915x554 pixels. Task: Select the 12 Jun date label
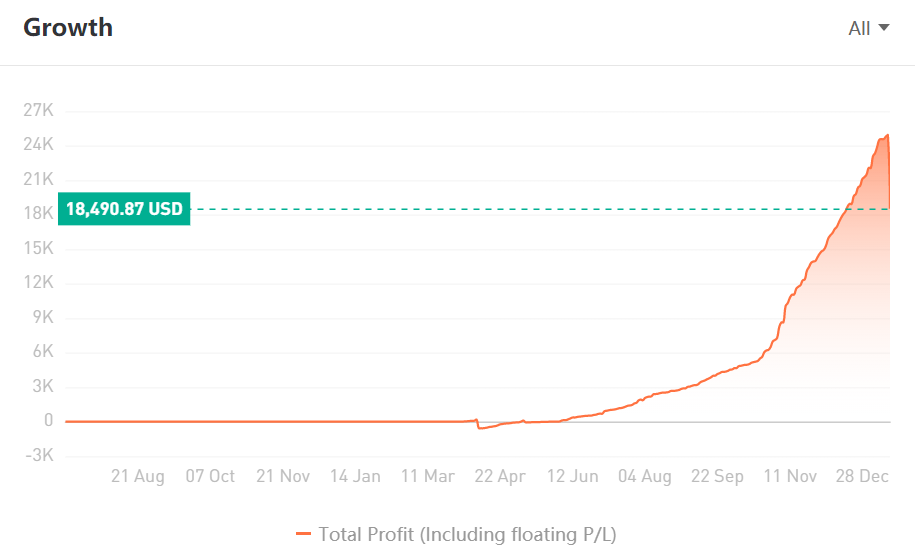[x=572, y=476]
